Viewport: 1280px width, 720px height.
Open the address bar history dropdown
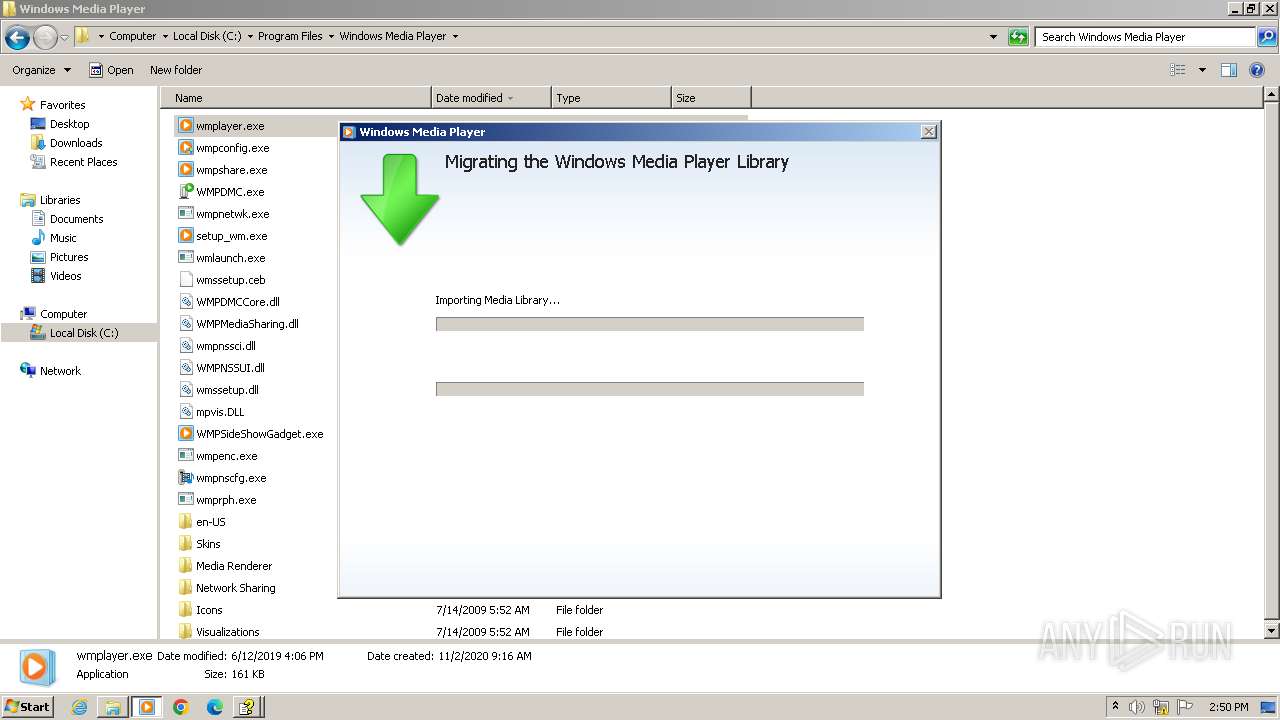coord(993,37)
